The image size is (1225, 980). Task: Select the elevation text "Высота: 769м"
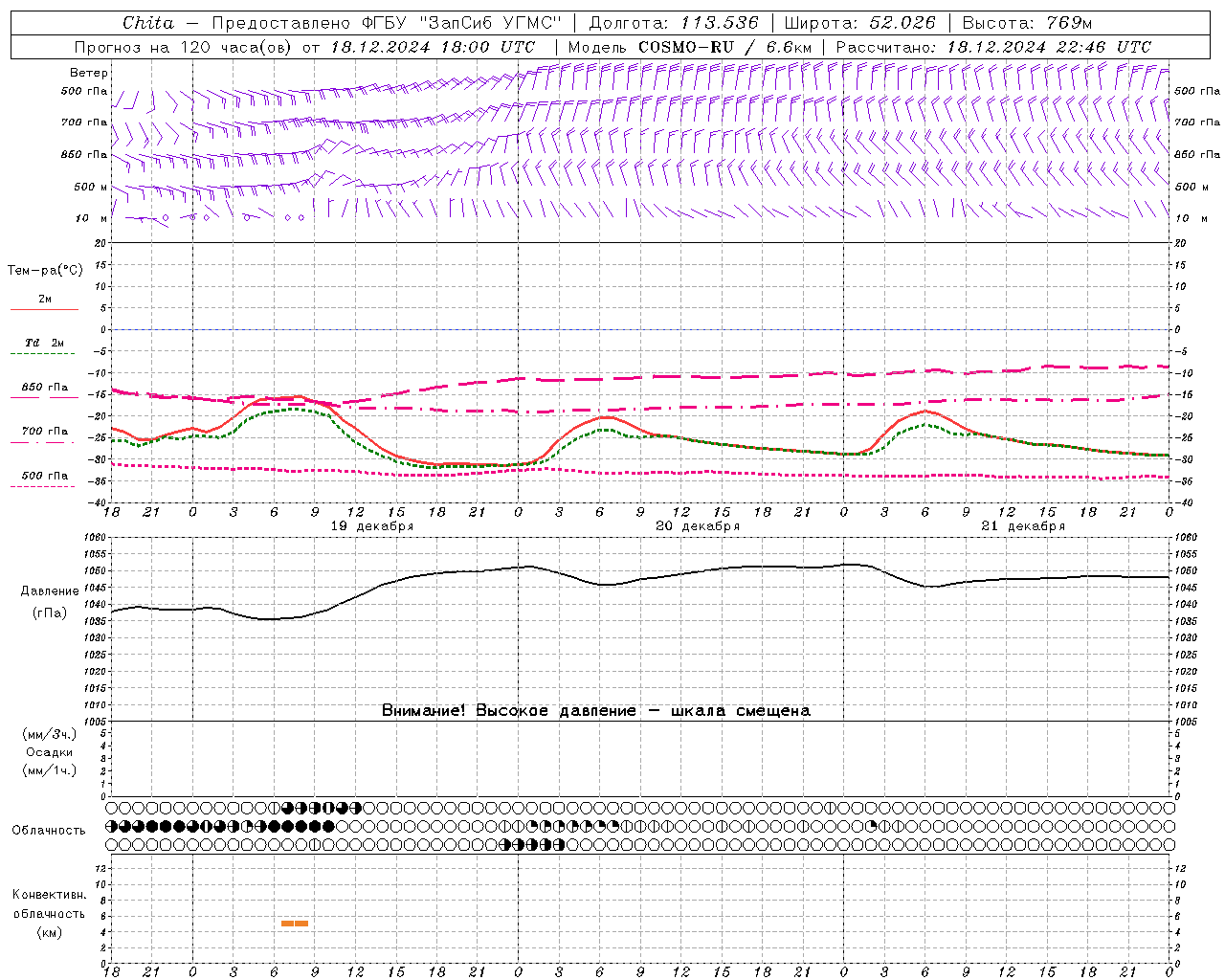point(1027,23)
